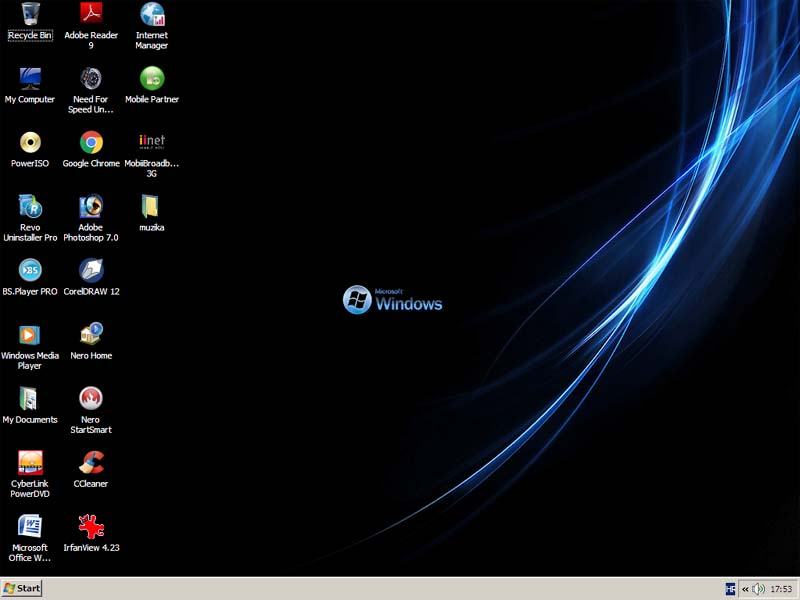Select the CCleaner desktop icon
The height and width of the screenshot is (600, 800).
91,463
